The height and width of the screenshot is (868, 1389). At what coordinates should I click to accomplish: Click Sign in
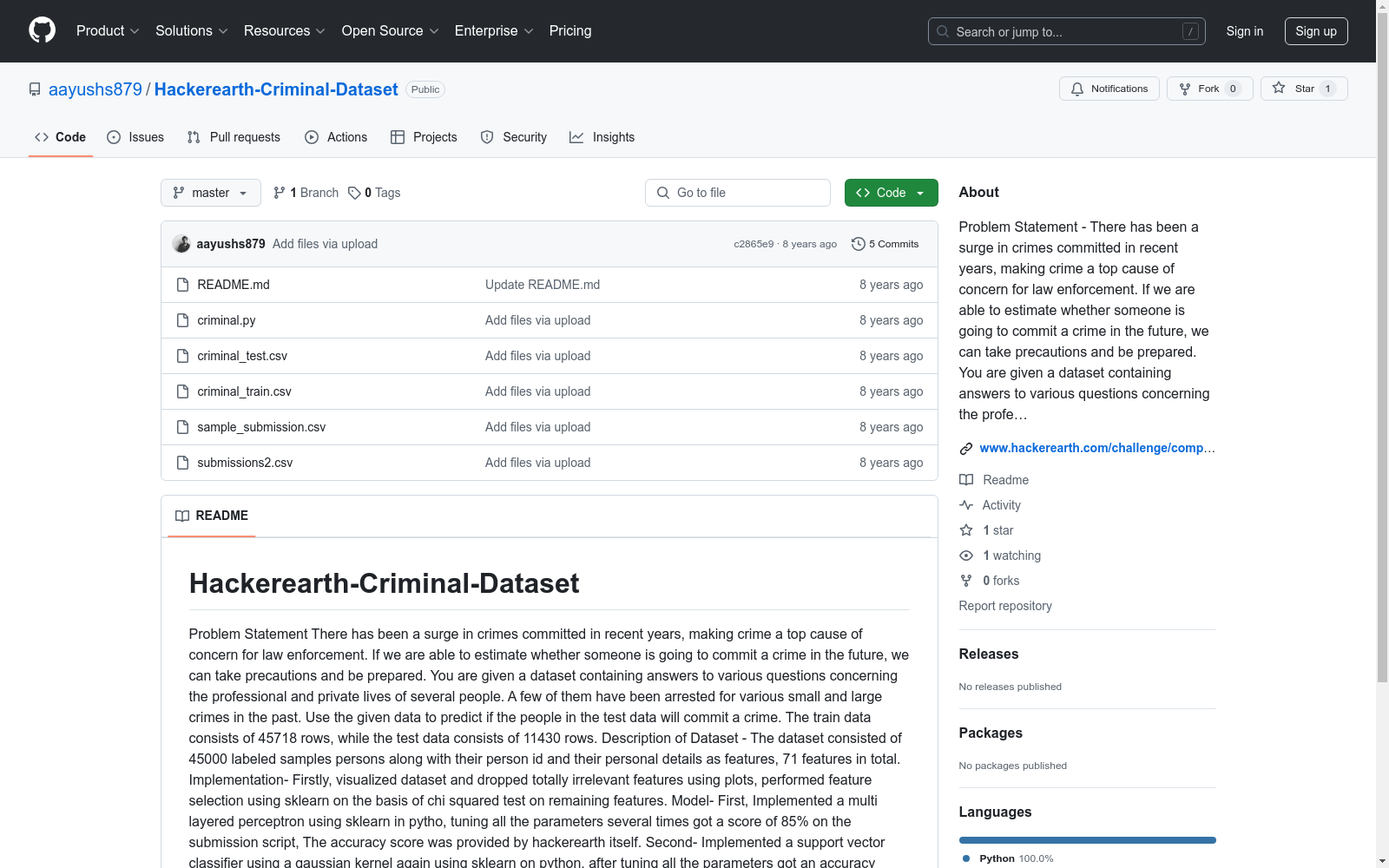click(x=1245, y=31)
